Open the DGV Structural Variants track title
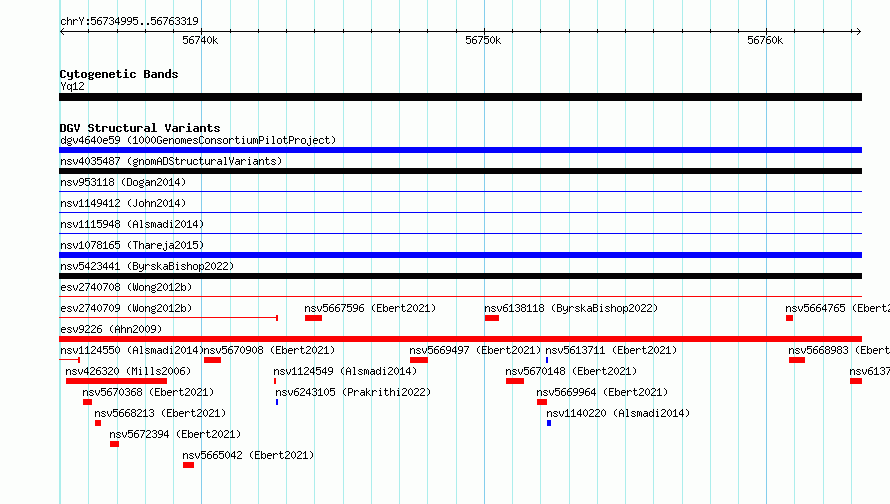This screenshot has width=890, height=504. tap(140, 128)
